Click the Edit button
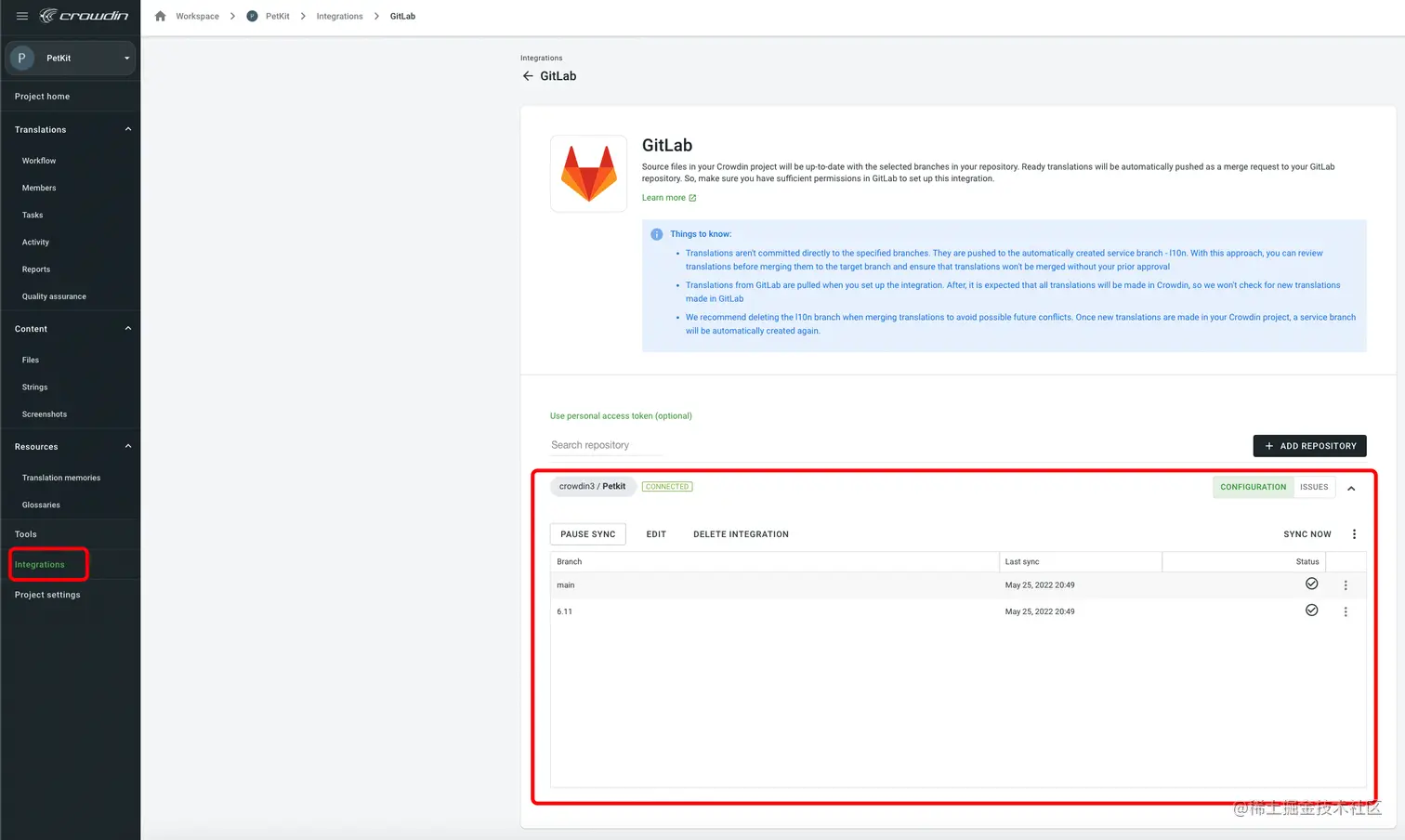Viewport: 1405px width, 840px height. click(656, 534)
